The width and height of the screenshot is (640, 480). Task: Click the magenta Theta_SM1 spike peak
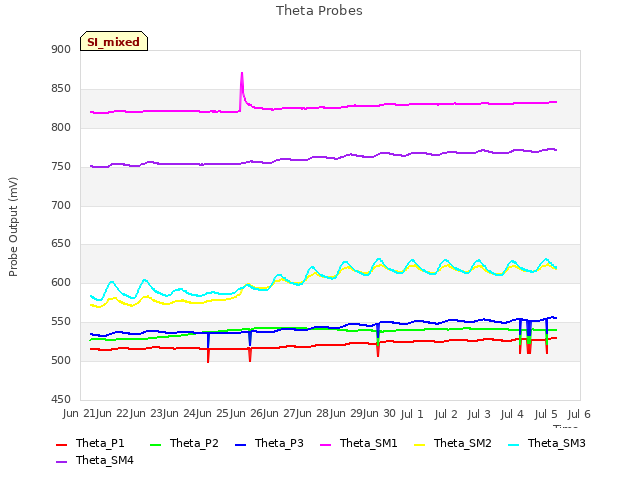pyautogui.click(x=242, y=73)
